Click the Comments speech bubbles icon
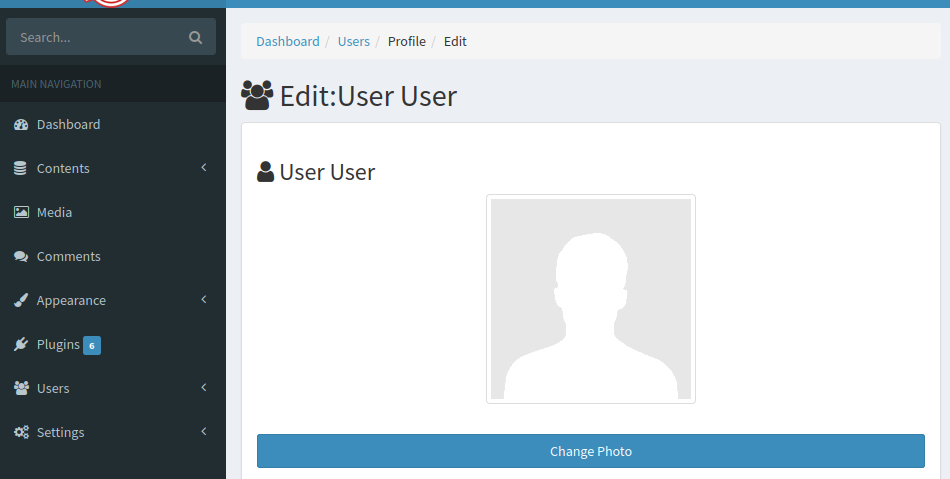Screen dimensions: 950x479 click(21, 257)
